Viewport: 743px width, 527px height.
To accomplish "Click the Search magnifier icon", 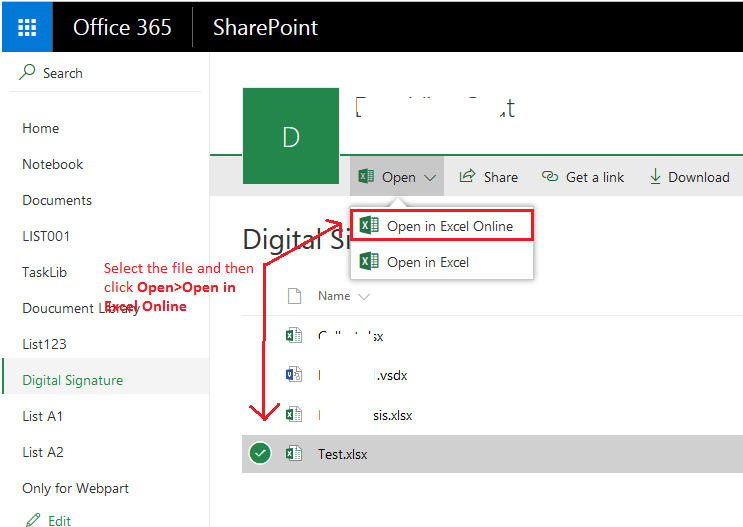I will click(x=27, y=73).
